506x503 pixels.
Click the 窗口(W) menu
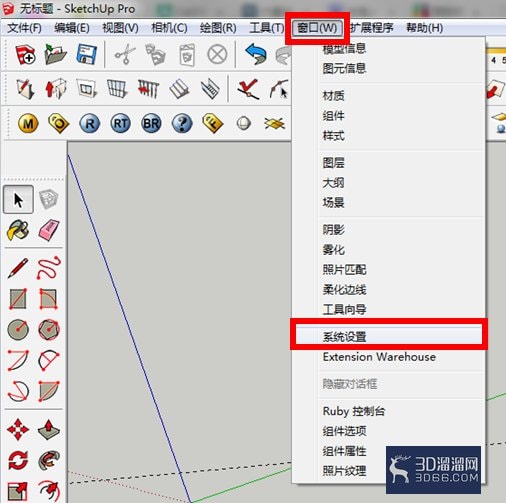(317, 28)
